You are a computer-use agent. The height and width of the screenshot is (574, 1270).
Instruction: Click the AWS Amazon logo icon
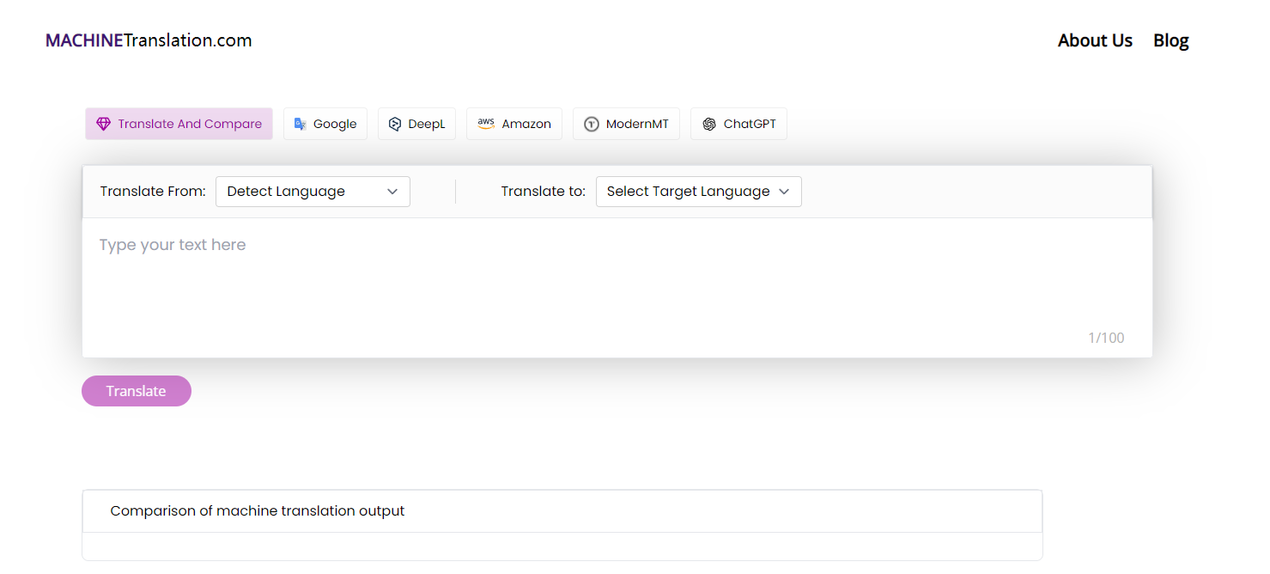pyautogui.click(x=486, y=124)
